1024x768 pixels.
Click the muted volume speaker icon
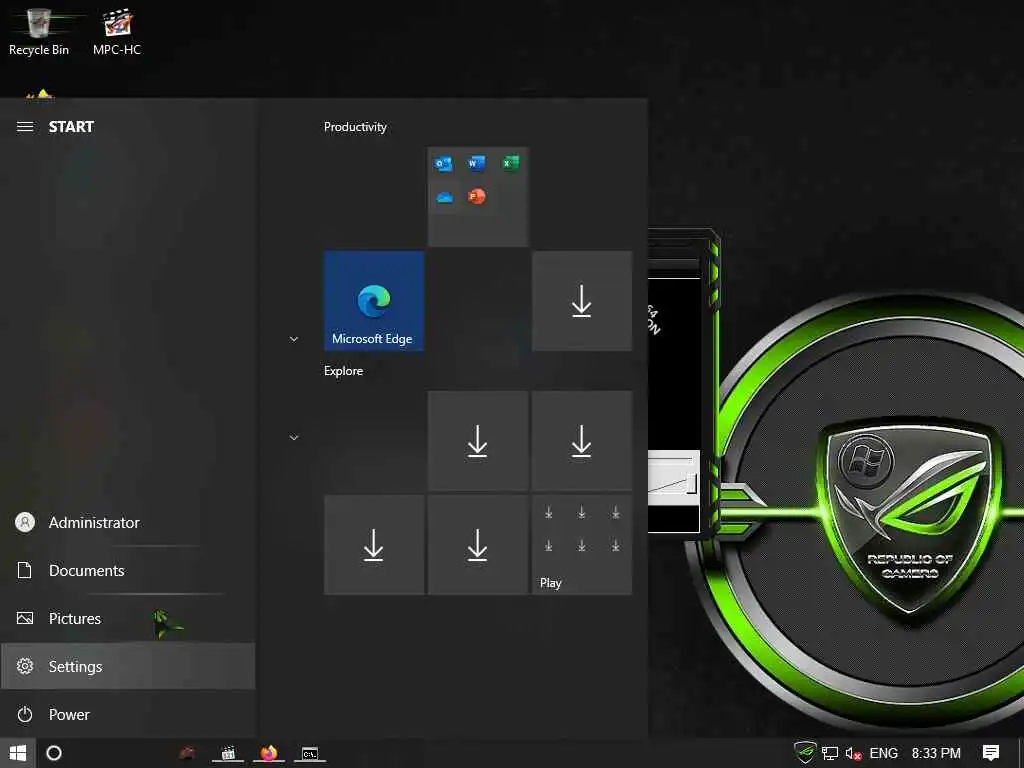coord(854,754)
